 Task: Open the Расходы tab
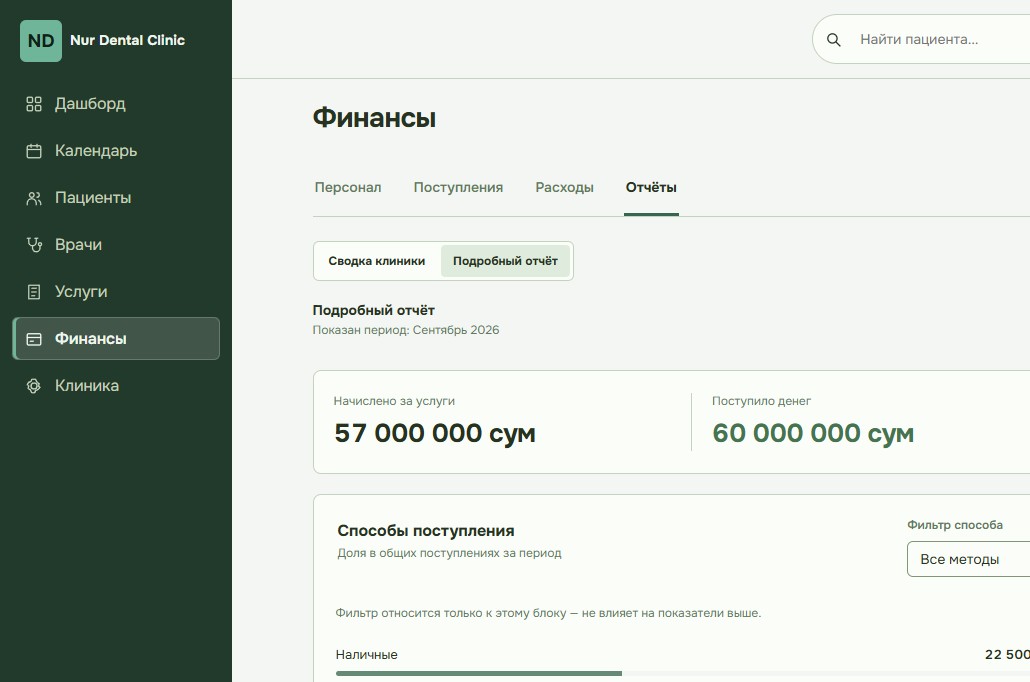tap(564, 187)
